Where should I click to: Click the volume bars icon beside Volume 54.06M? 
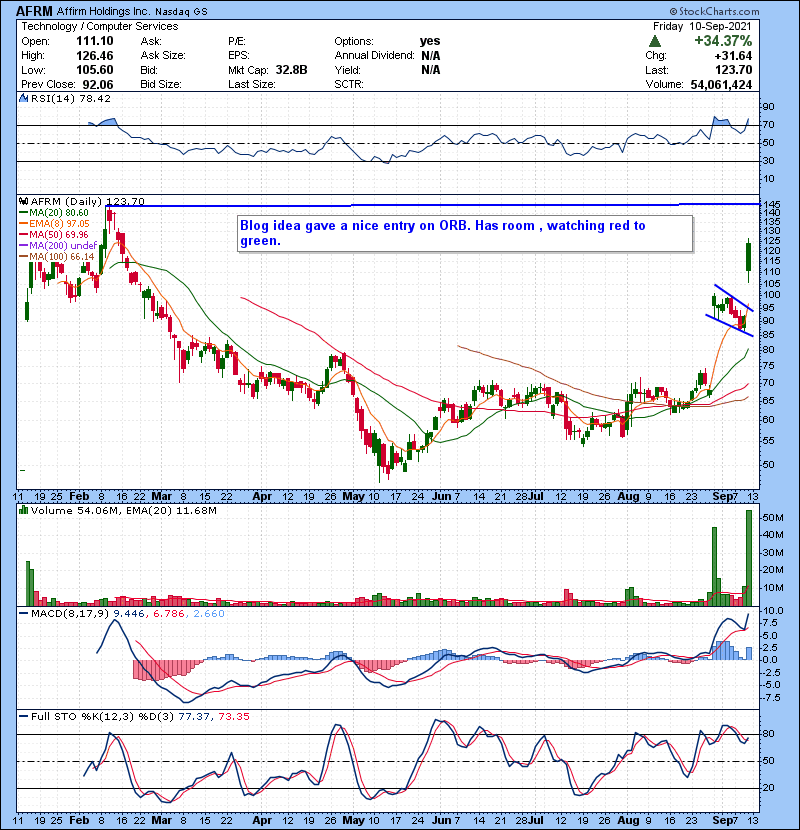(23, 510)
